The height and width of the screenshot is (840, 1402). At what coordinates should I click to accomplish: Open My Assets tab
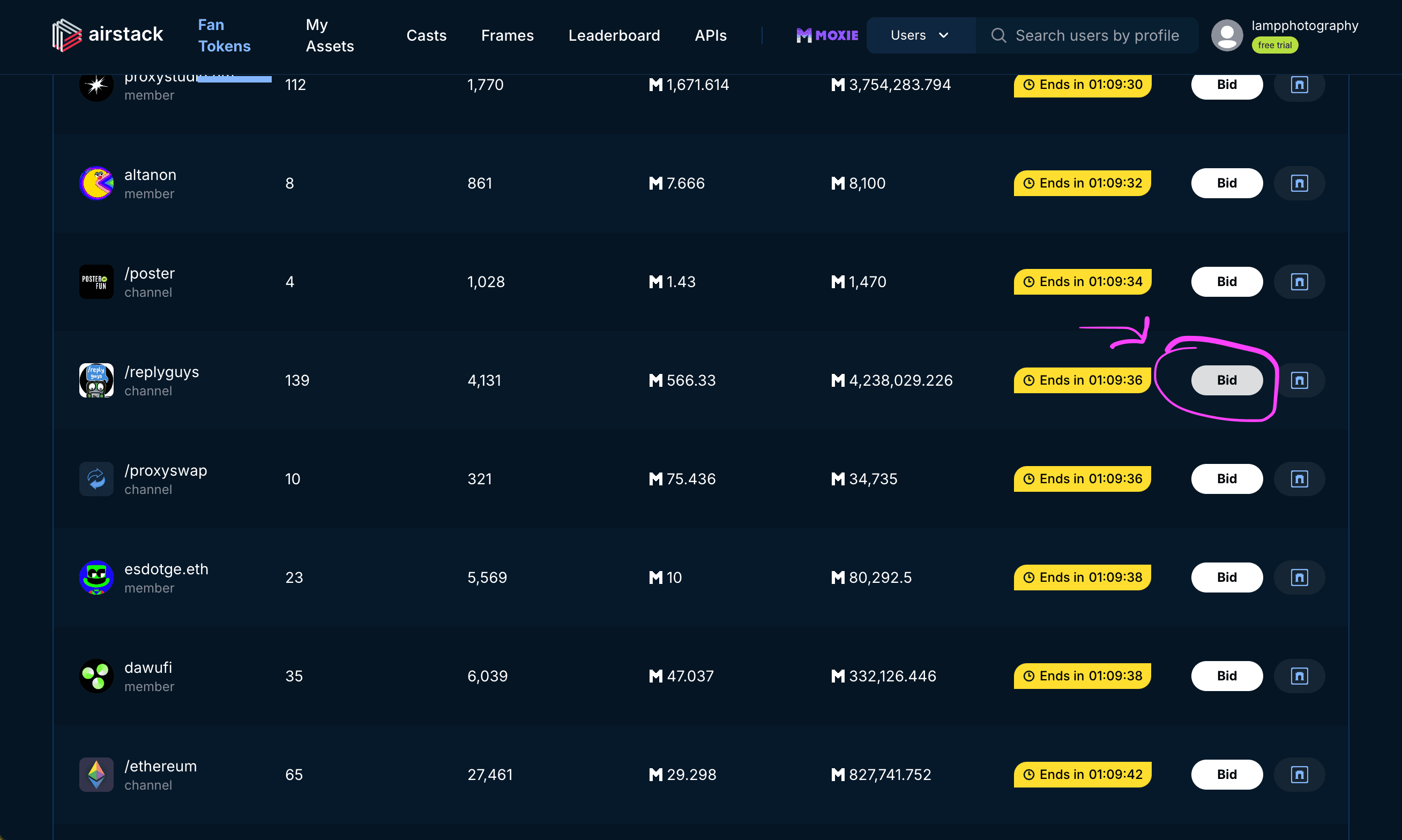coord(330,35)
